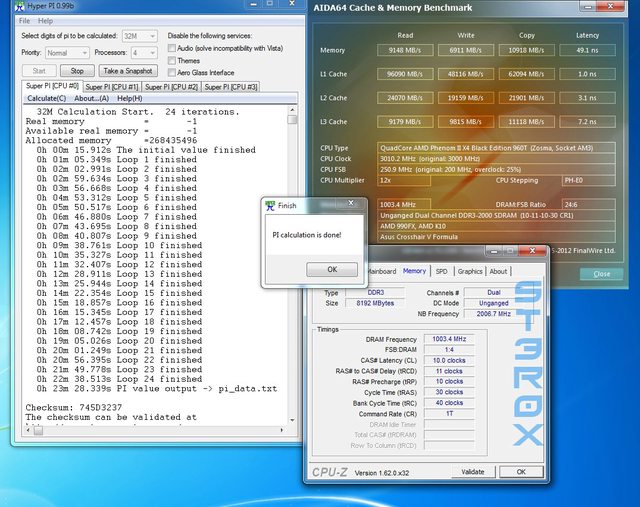This screenshot has height=507, width=640.
Task: Click the log's horizontal scrollbar thumb
Action: [38, 430]
